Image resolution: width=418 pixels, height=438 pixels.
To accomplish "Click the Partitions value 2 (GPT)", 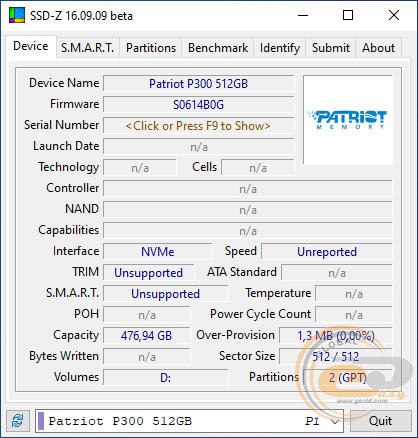I will pyautogui.click(x=348, y=378).
